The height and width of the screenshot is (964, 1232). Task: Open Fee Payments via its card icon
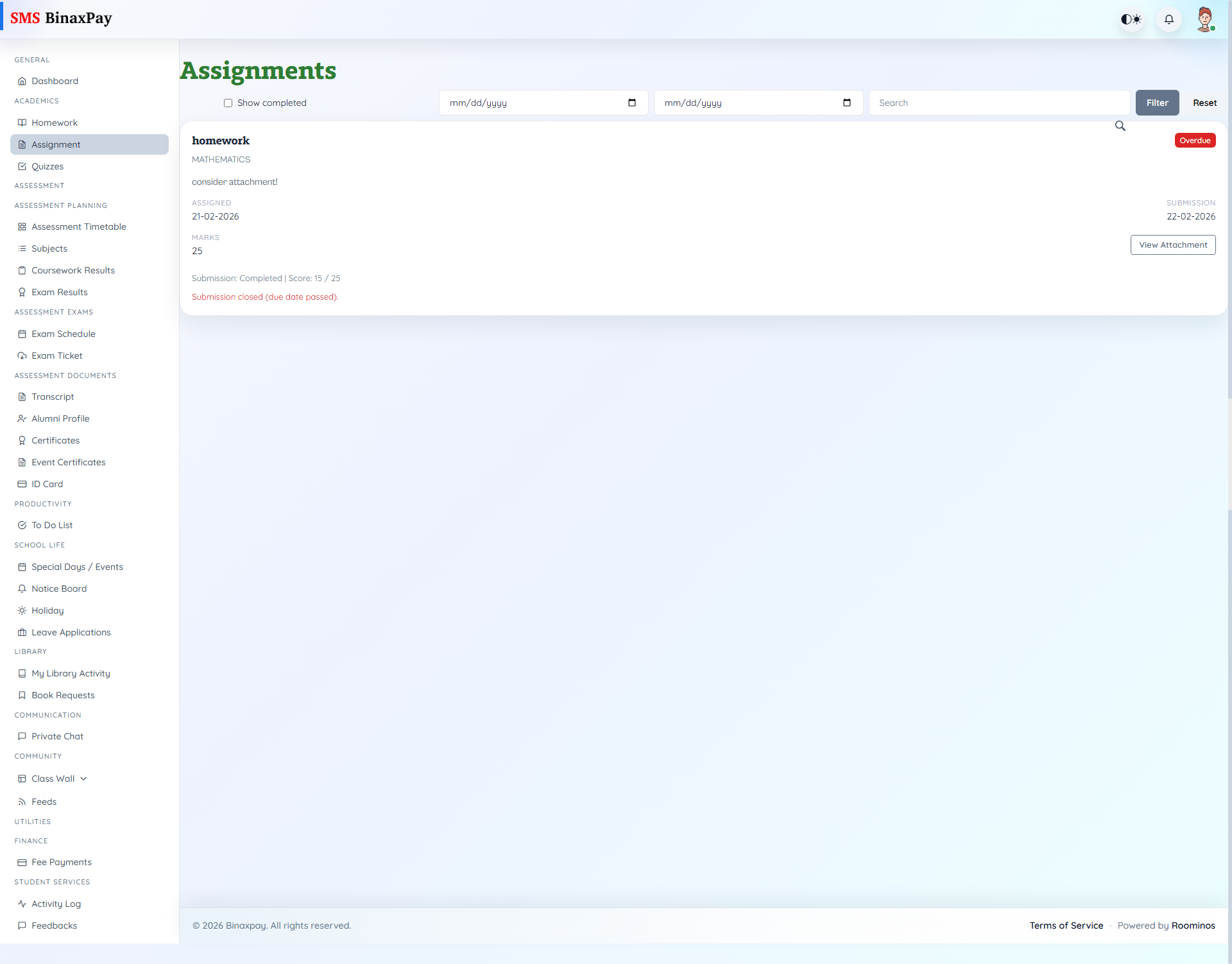coord(22,862)
